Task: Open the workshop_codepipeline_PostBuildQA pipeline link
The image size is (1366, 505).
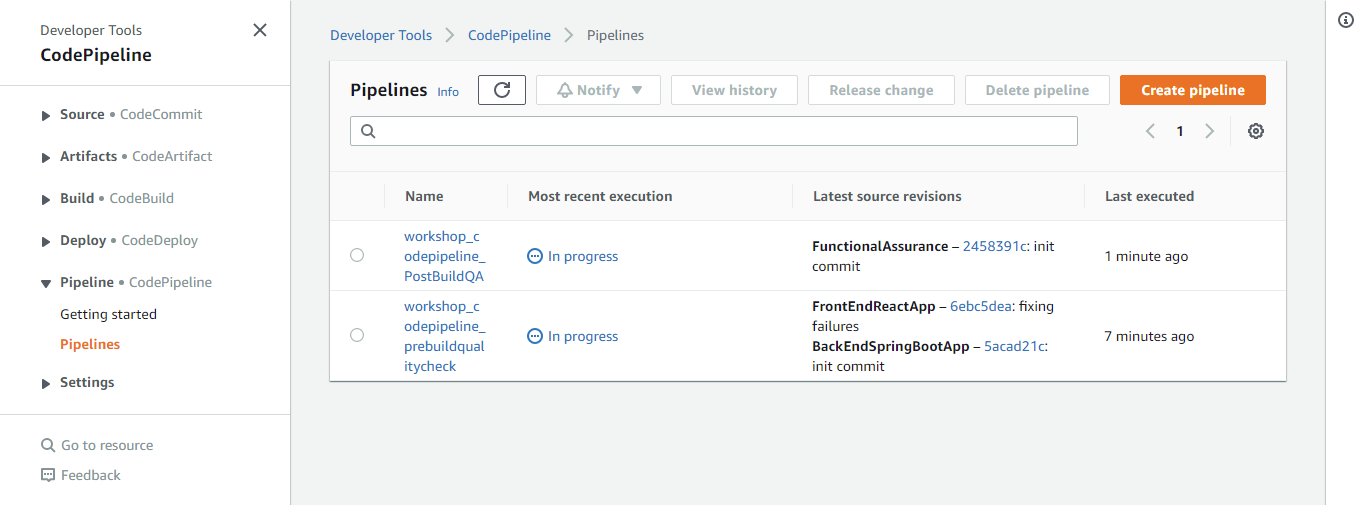Action: coord(444,256)
